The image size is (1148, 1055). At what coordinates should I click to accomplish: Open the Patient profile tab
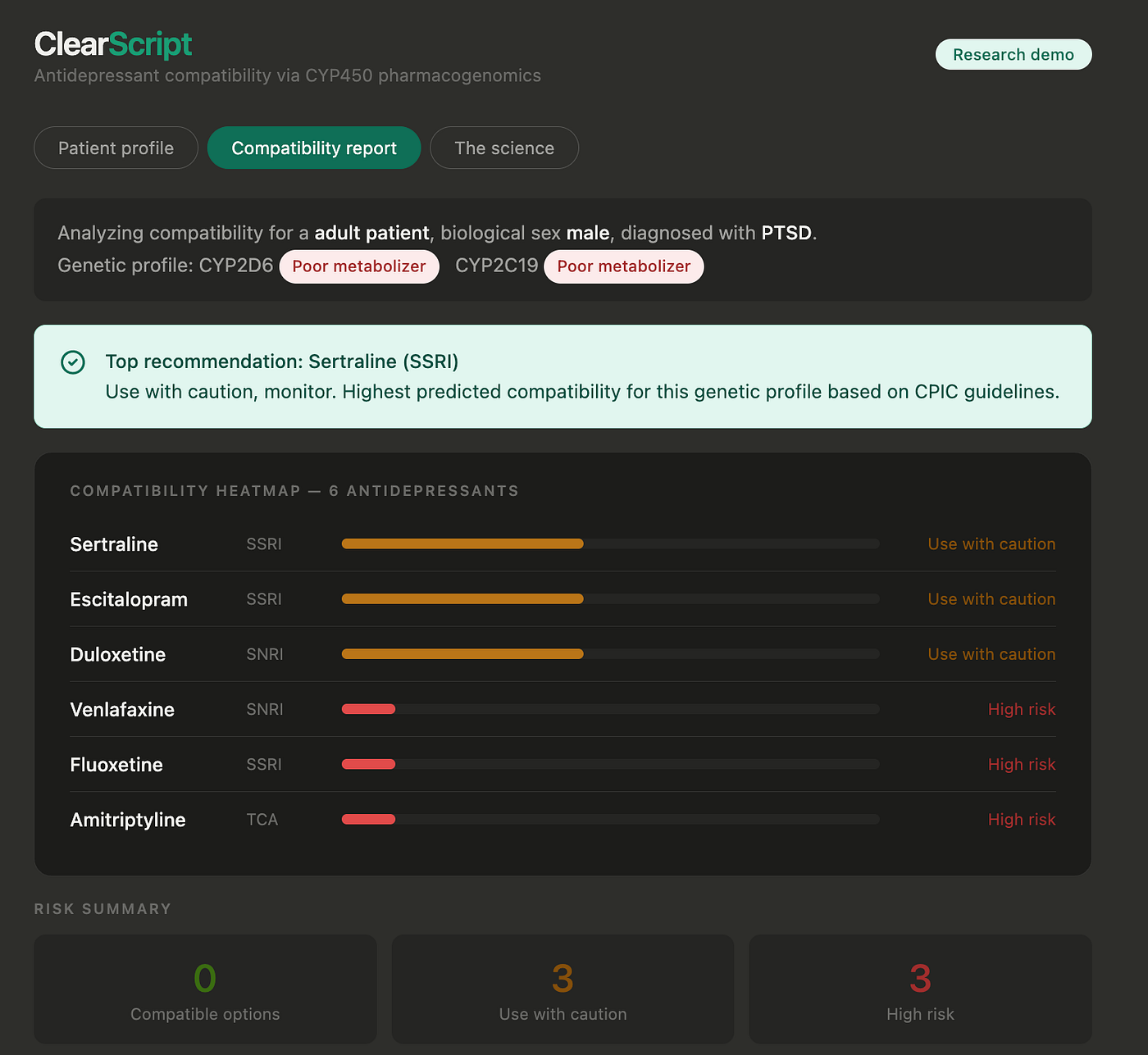(x=116, y=148)
